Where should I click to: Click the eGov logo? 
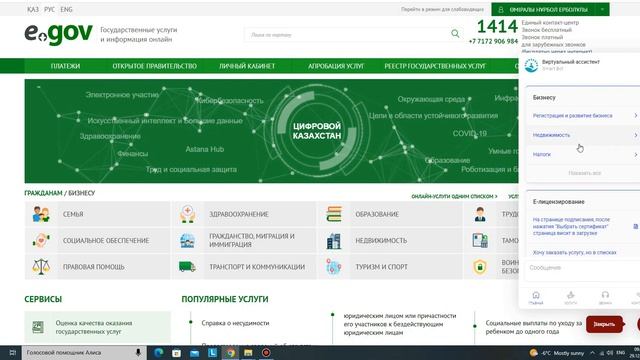point(58,34)
